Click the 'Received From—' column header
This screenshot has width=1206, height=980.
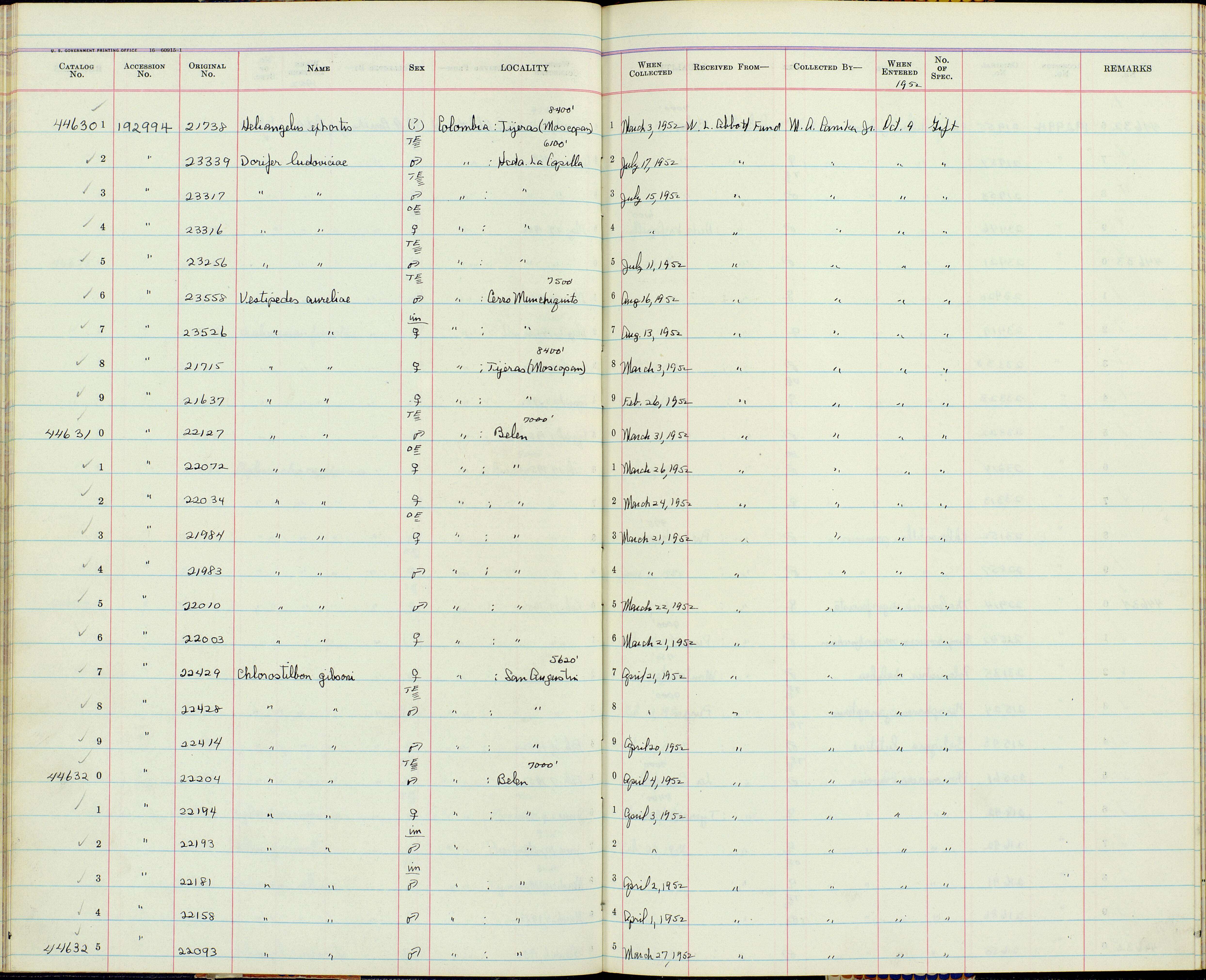click(x=731, y=67)
